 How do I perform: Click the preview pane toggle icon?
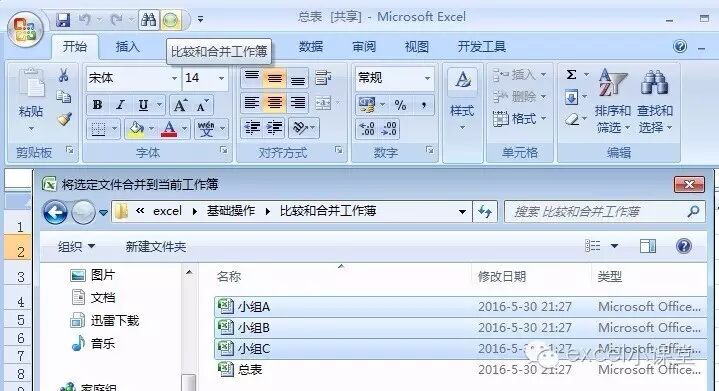pos(648,246)
